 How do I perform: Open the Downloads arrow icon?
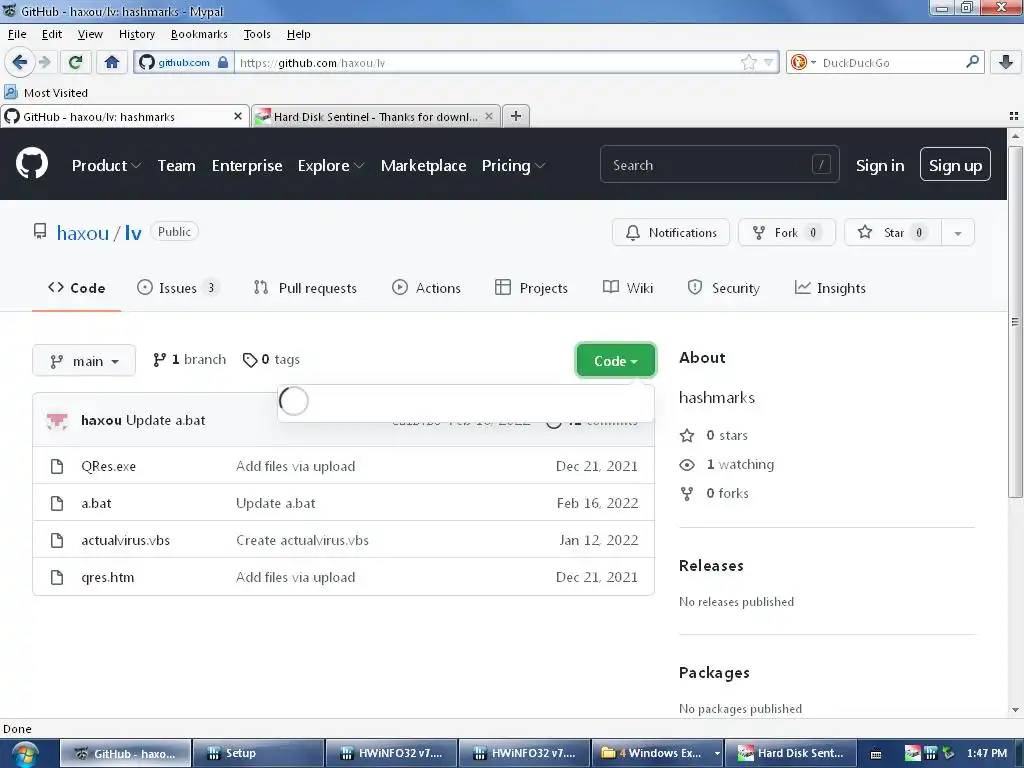1006,63
